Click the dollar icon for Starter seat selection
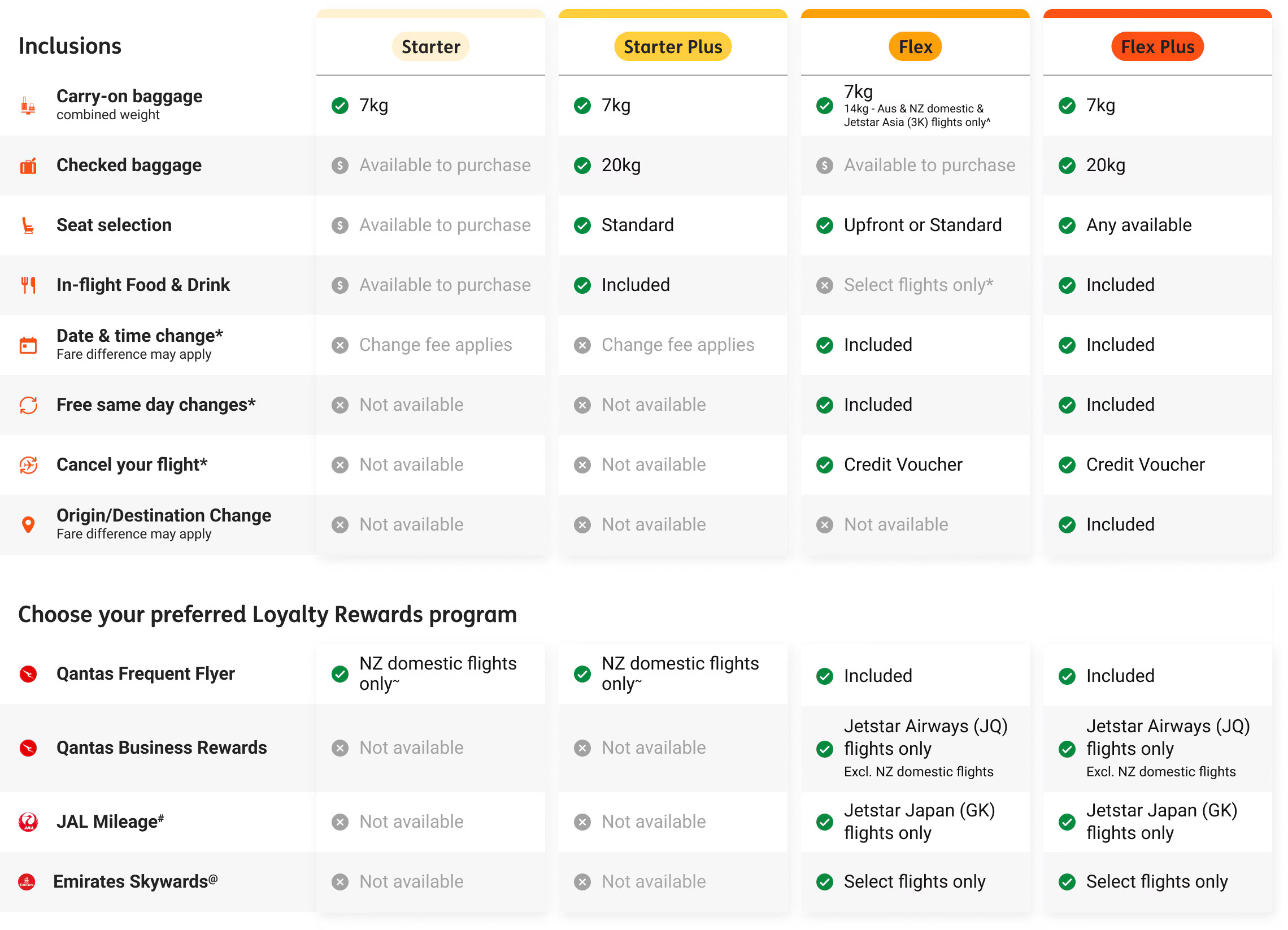Viewport: 1288px width, 930px height. coord(340,225)
